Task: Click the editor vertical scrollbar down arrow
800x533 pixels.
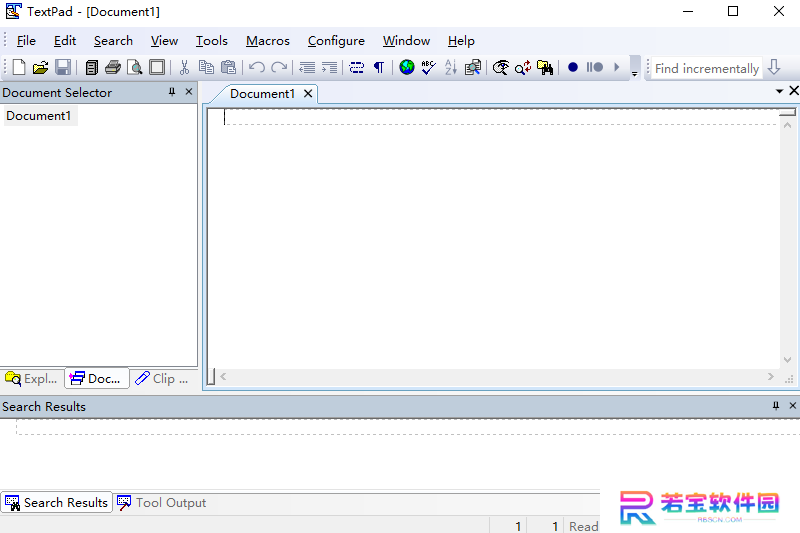Action: click(787, 360)
